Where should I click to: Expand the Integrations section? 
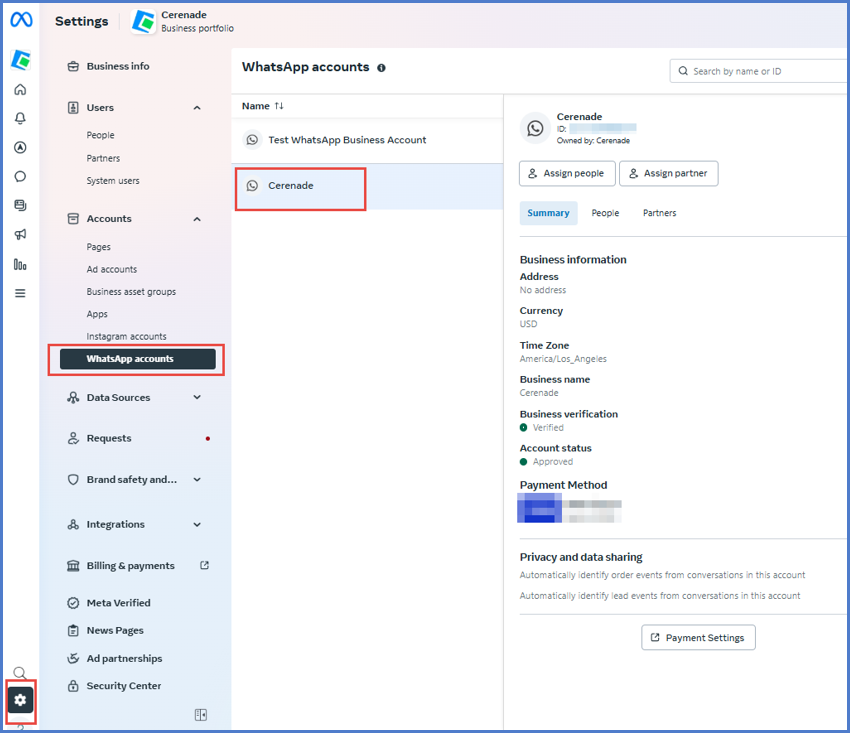(x=197, y=525)
